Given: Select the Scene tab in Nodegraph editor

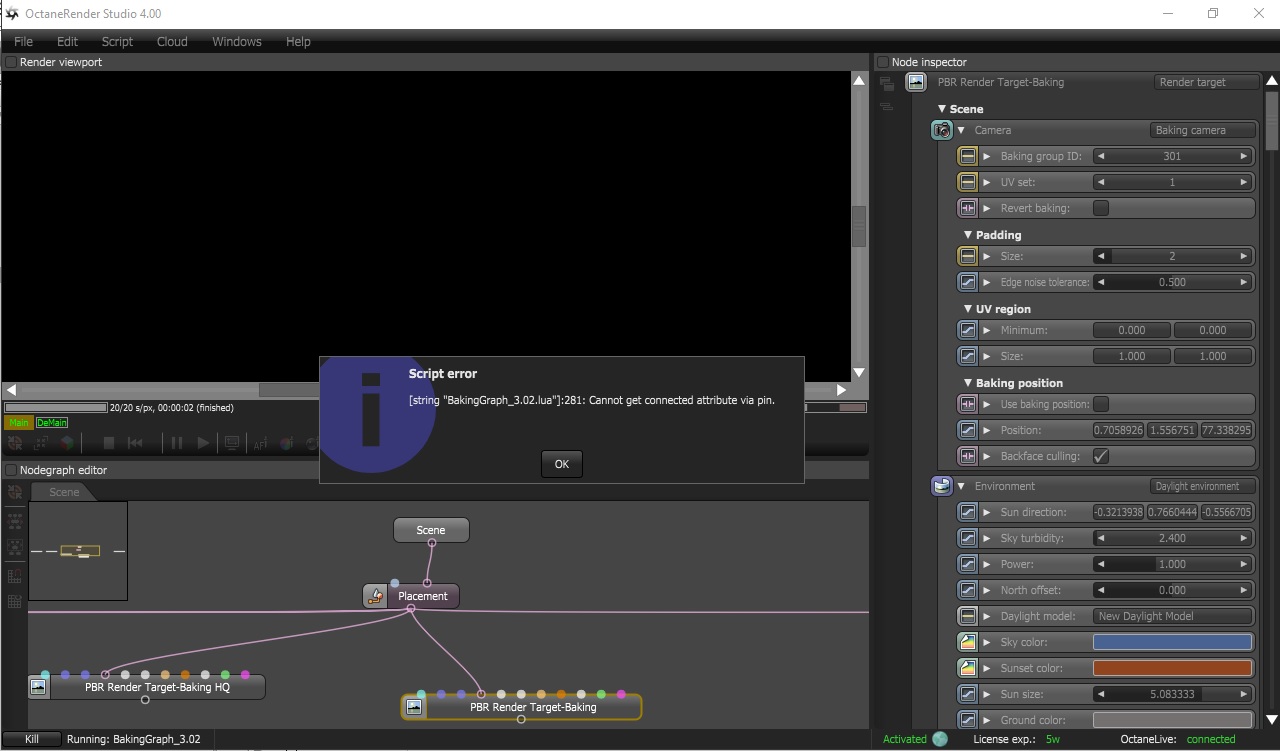Looking at the screenshot, I should pyautogui.click(x=64, y=492).
